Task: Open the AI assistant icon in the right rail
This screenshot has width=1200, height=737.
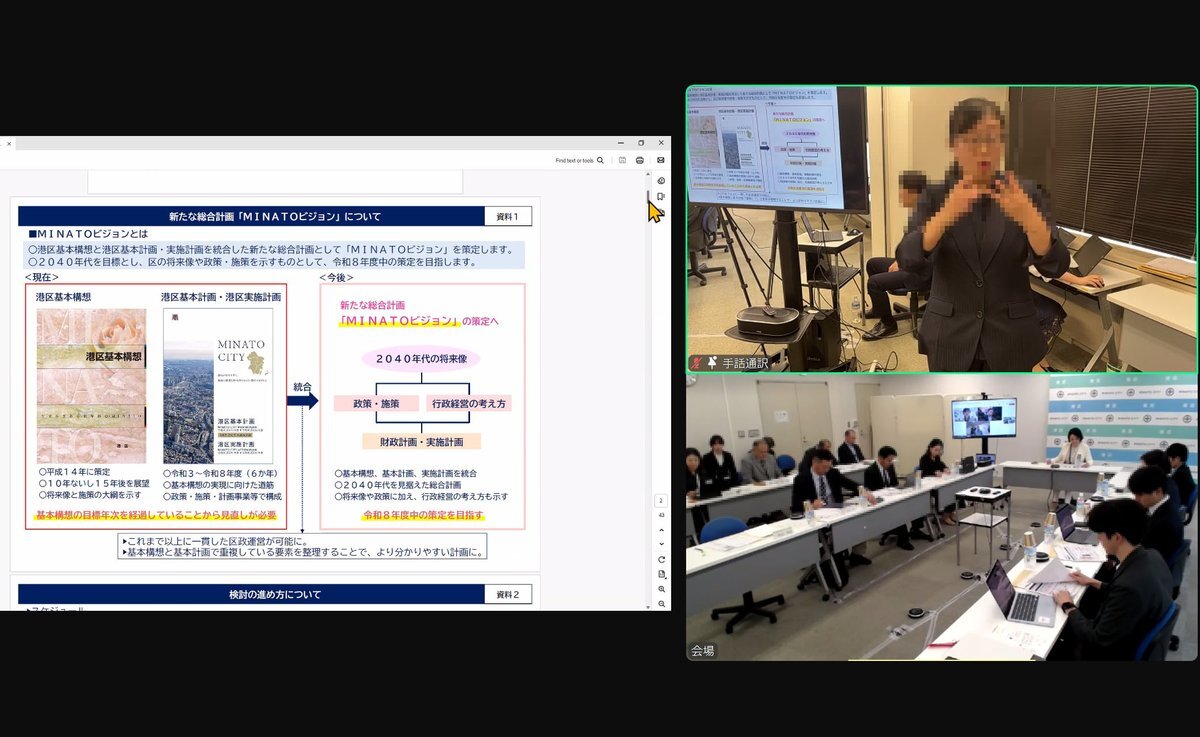Action: tap(661, 181)
